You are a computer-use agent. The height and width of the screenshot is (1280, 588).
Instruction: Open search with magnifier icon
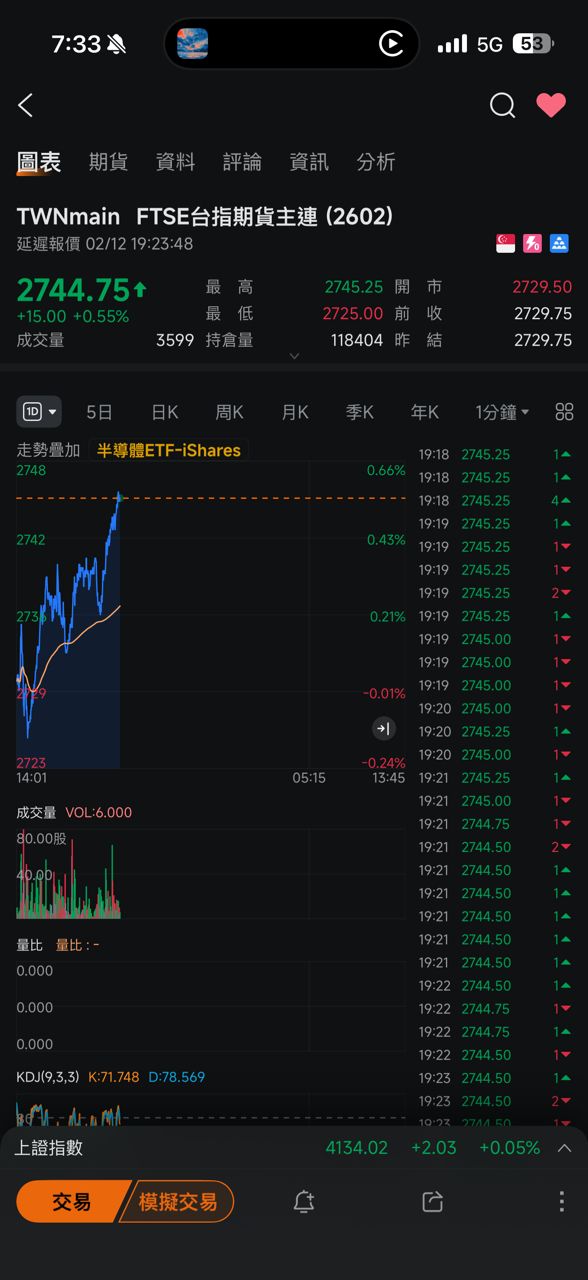tap(503, 105)
